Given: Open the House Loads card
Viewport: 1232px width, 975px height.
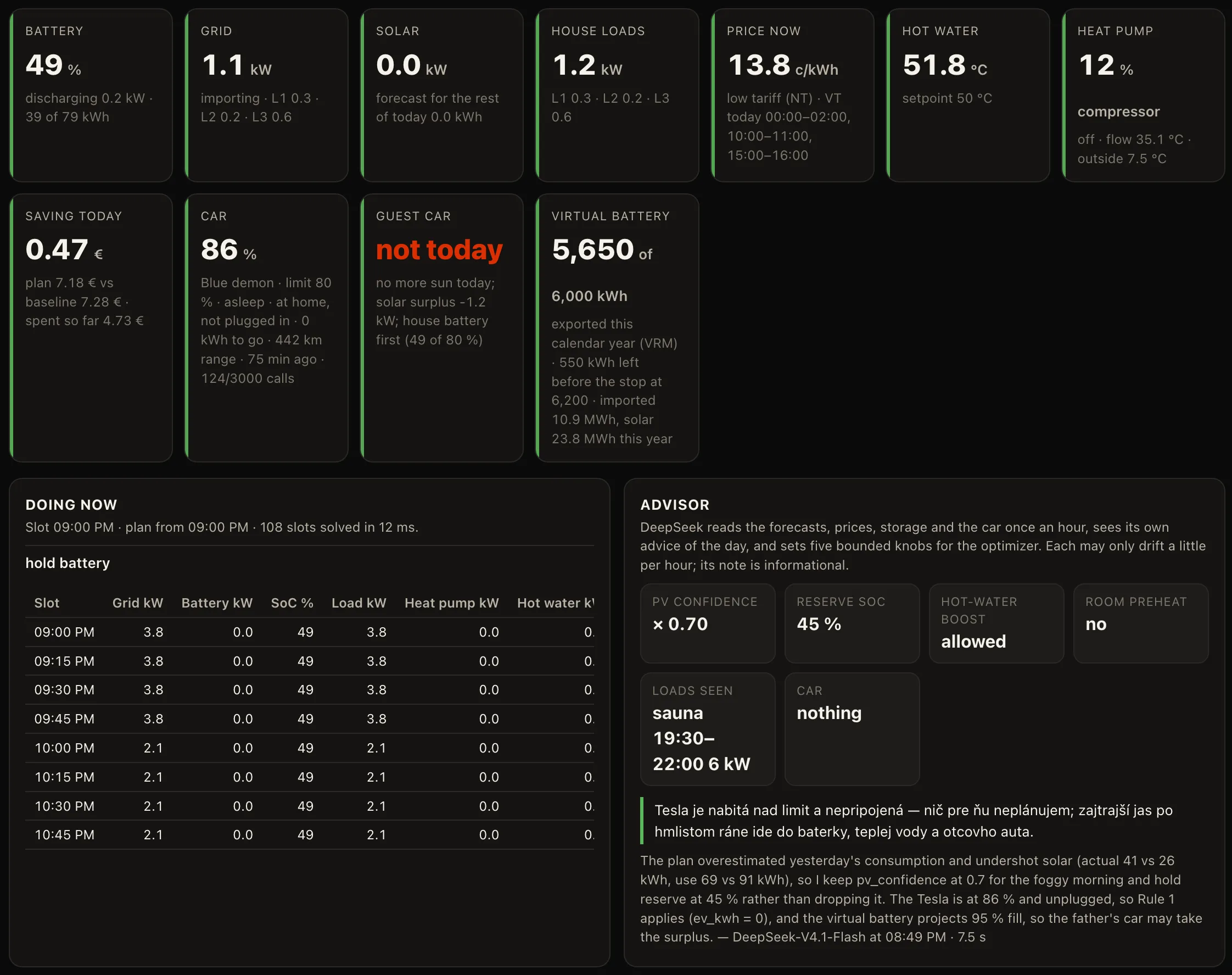Looking at the screenshot, I should pyautogui.click(x=617, y=96).
